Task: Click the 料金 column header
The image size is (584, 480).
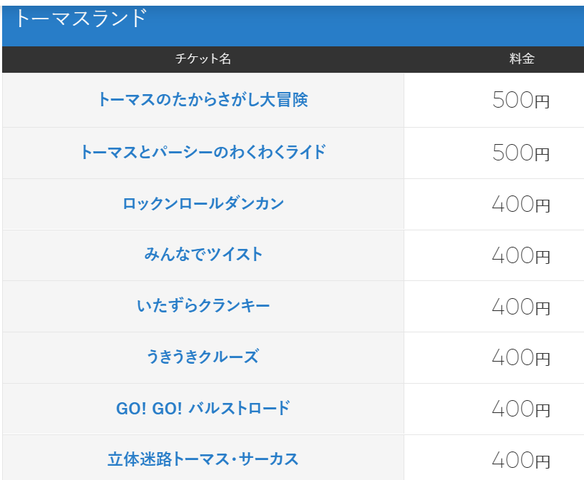Action: 522,59
